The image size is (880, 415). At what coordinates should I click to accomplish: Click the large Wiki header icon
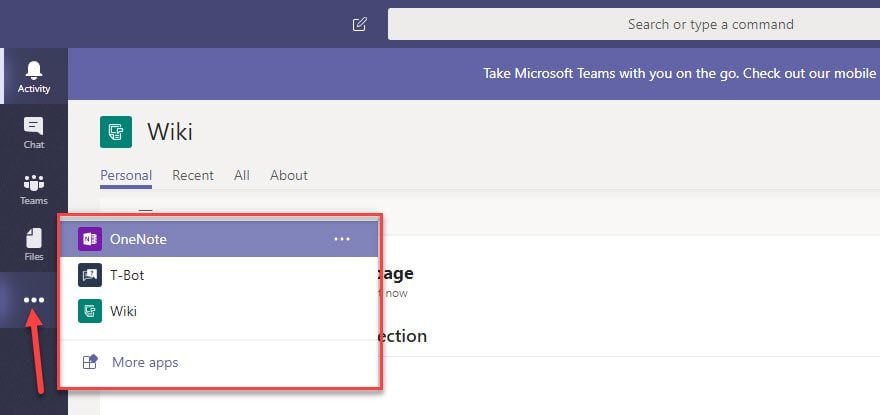116,132
